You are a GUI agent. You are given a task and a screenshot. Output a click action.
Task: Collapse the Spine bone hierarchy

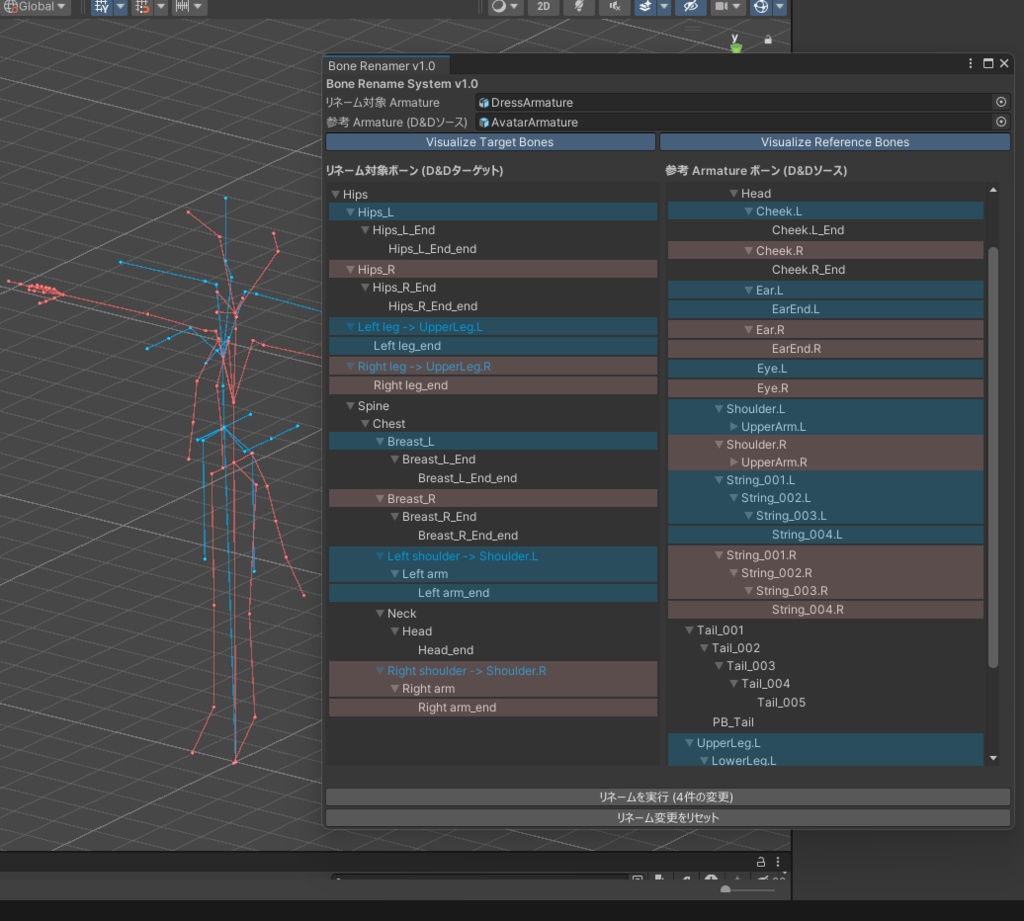click(x=352, y=406)
